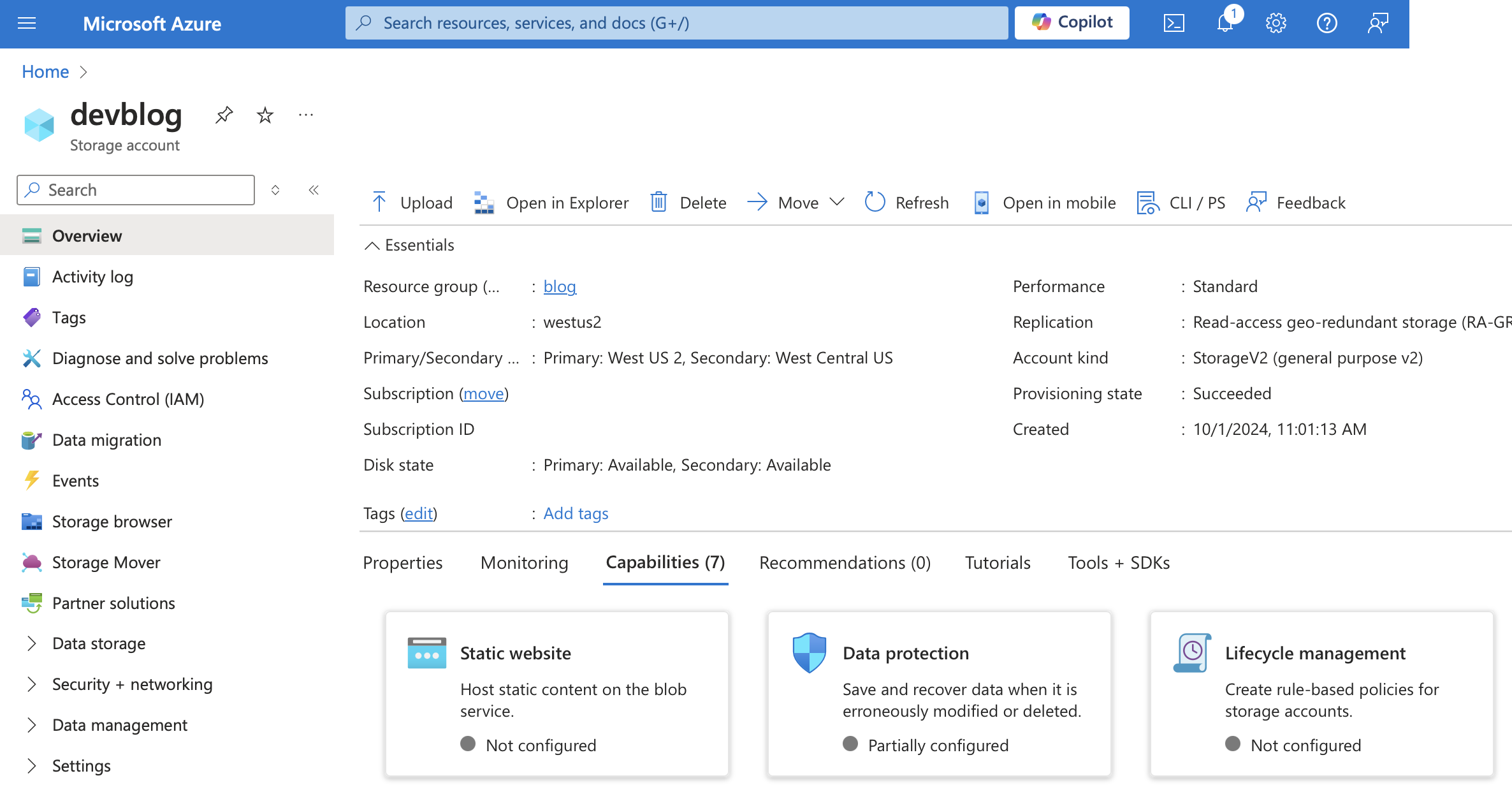Collapse the Essentials section
The image size is (1512, 792).
372,246
